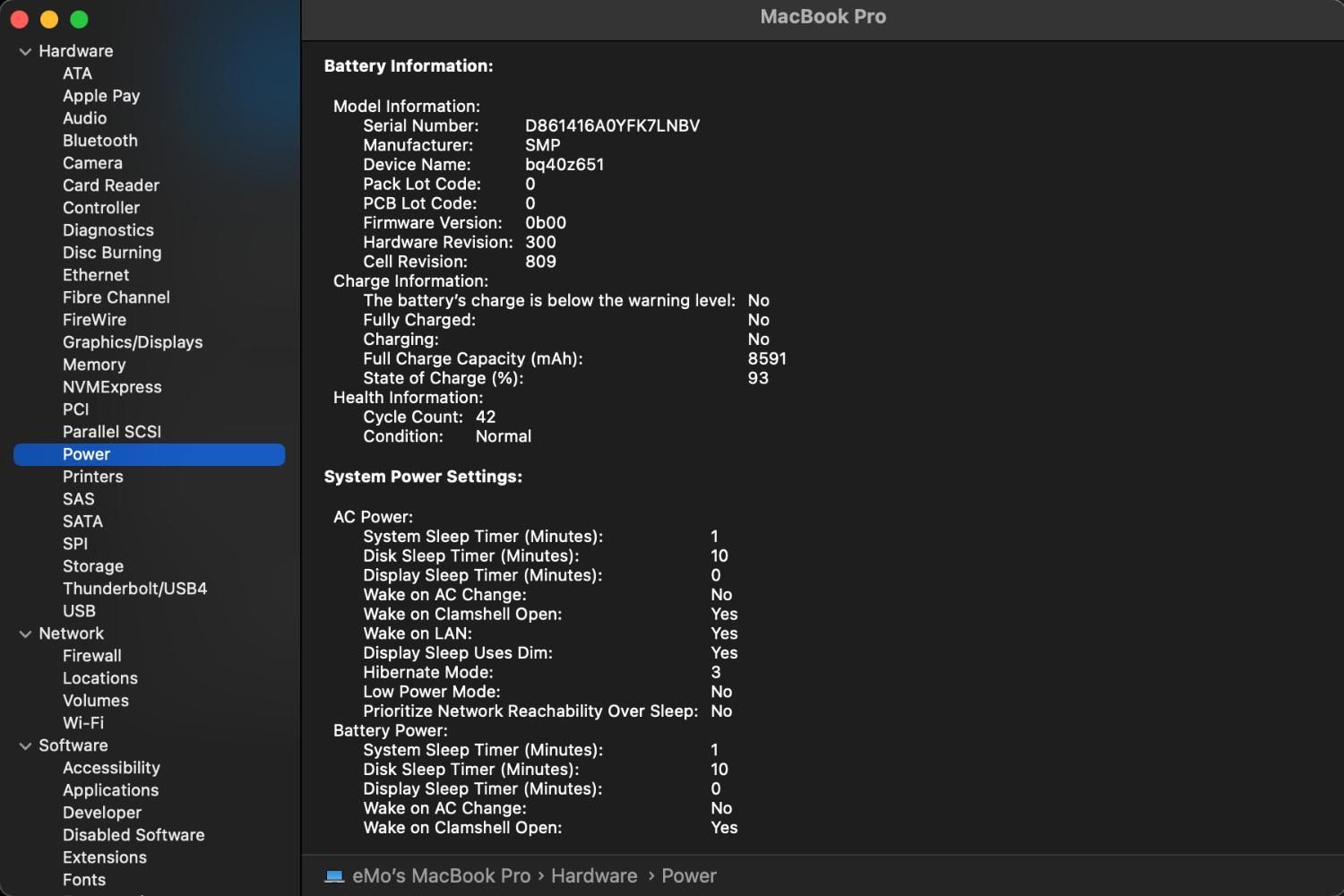The image size is (1344, 896).
Task: Open the Controller item
Action: pos(101,208)
